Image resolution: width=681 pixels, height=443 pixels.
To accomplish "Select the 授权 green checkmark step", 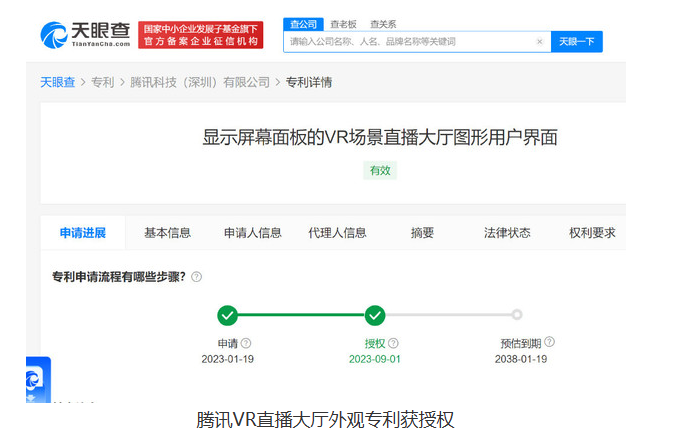I will [375, 315].
